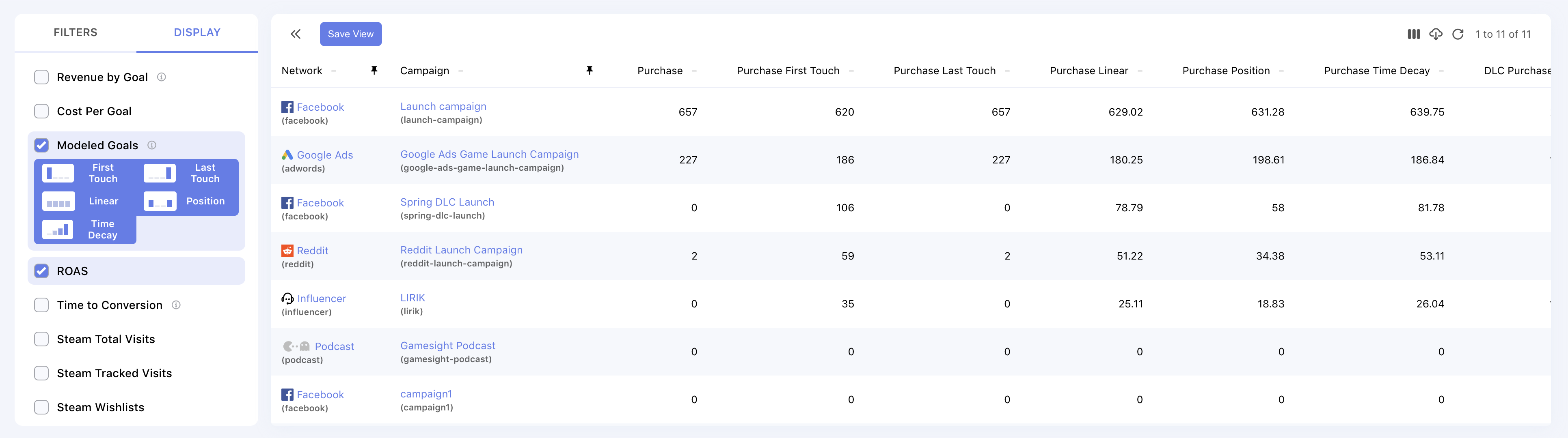Open the Purchase column sort menu
Image resolution: width=1568 pixels, height=438 pixels.
point(694,71)
